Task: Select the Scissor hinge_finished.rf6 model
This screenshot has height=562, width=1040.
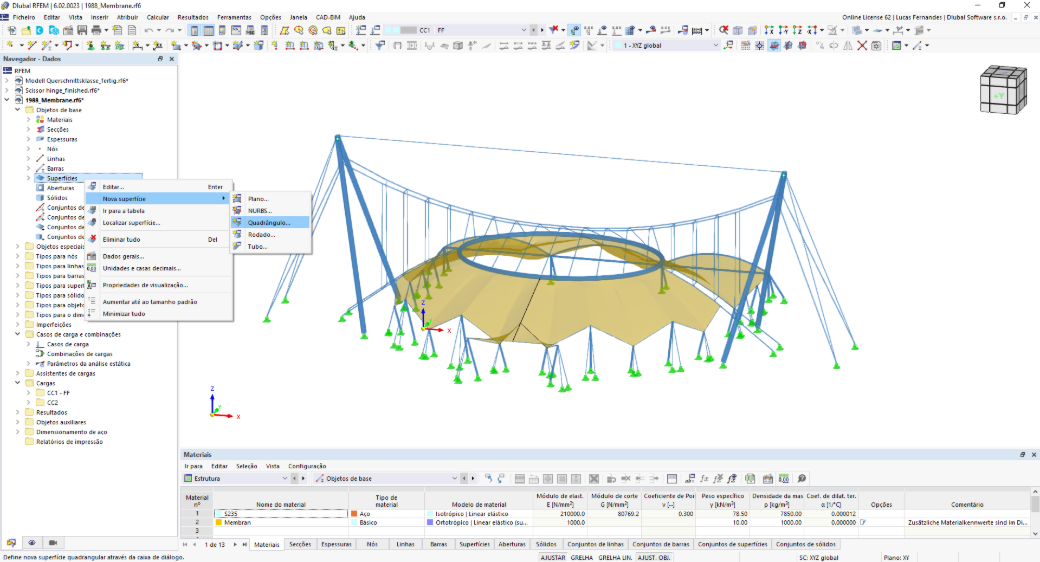Action: tap(62, 90)
